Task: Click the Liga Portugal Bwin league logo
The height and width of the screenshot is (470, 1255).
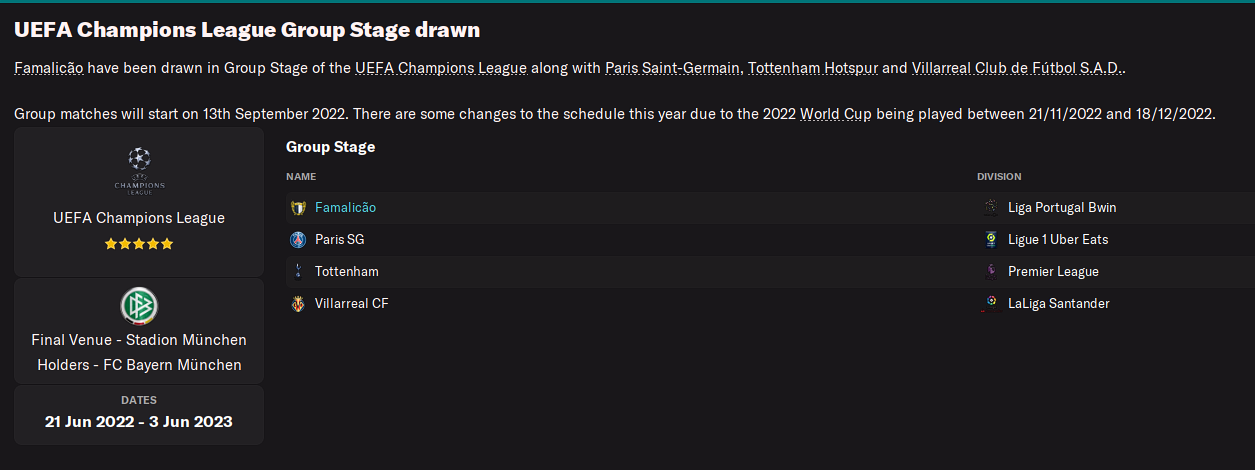Action: pyautogui.click(x=991, y=208)
